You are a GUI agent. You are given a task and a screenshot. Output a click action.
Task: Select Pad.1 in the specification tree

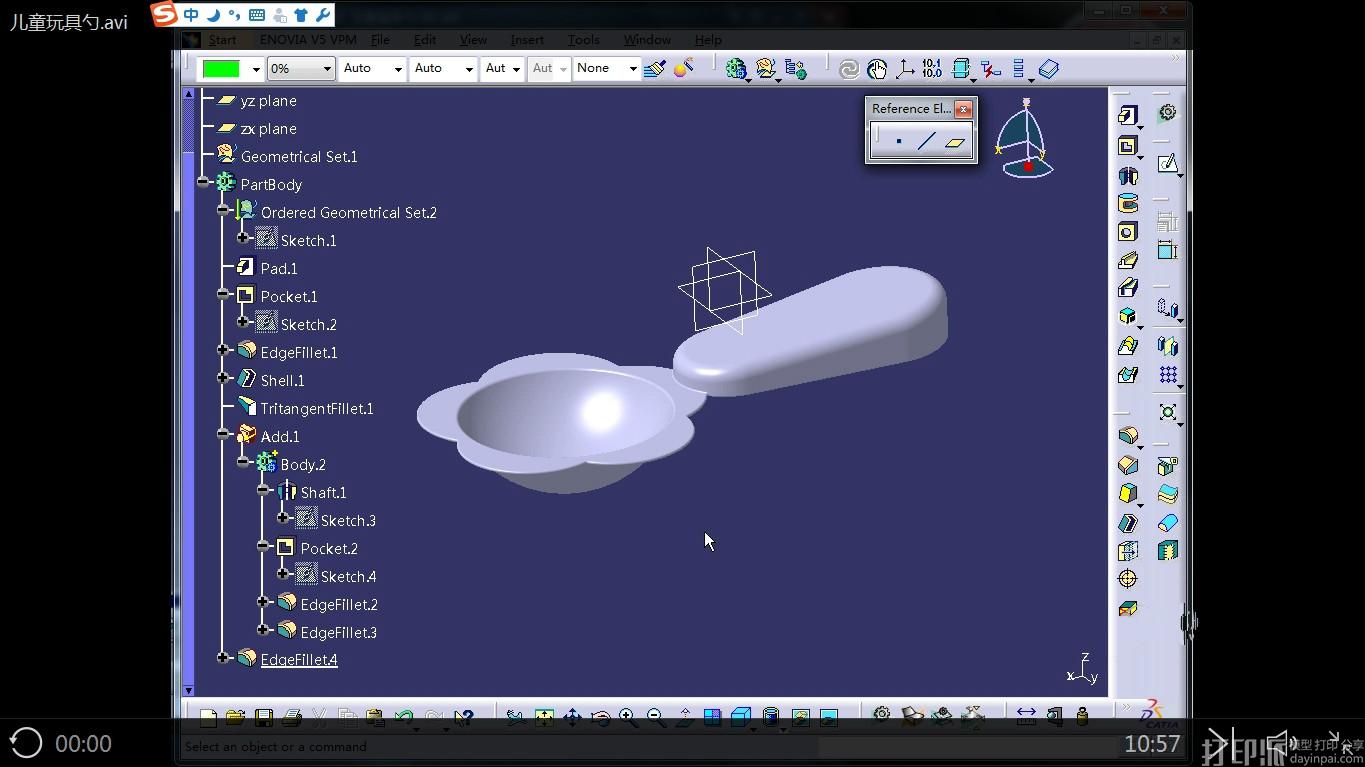pos(279,268)
